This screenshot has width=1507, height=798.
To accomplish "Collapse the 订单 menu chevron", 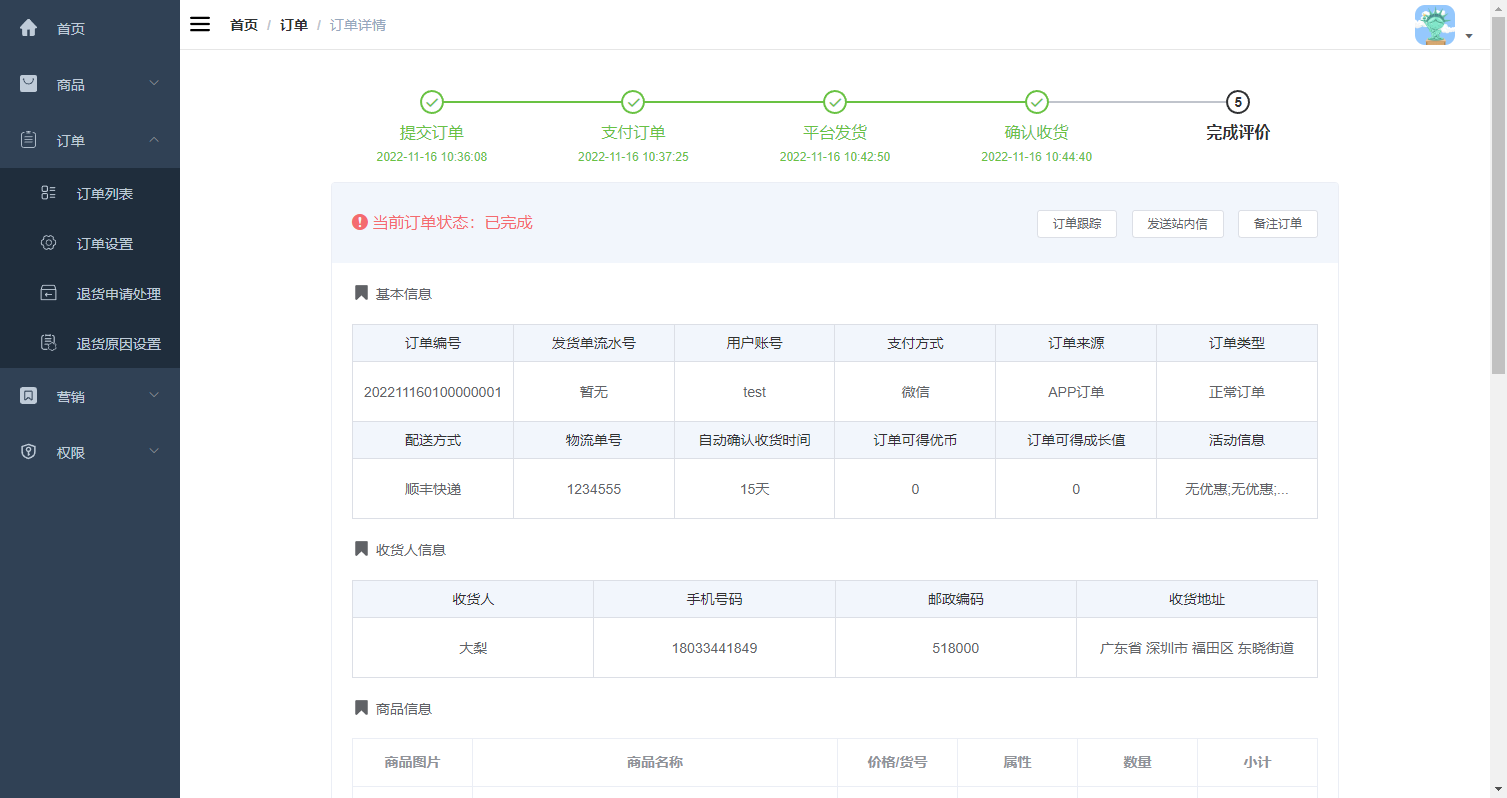I will (x=154, y=139).
